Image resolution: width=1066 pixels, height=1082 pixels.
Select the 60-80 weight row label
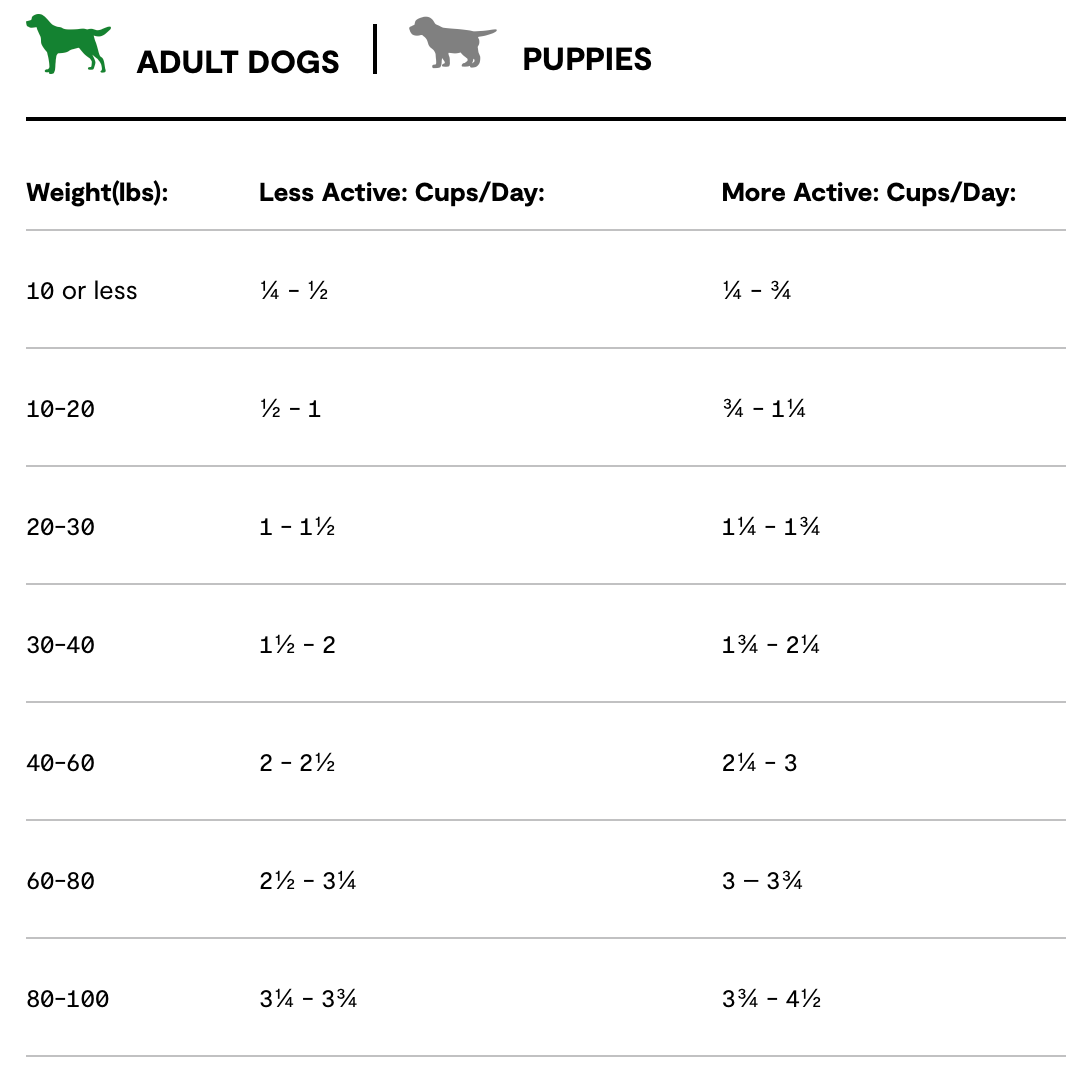pos(60,881)
